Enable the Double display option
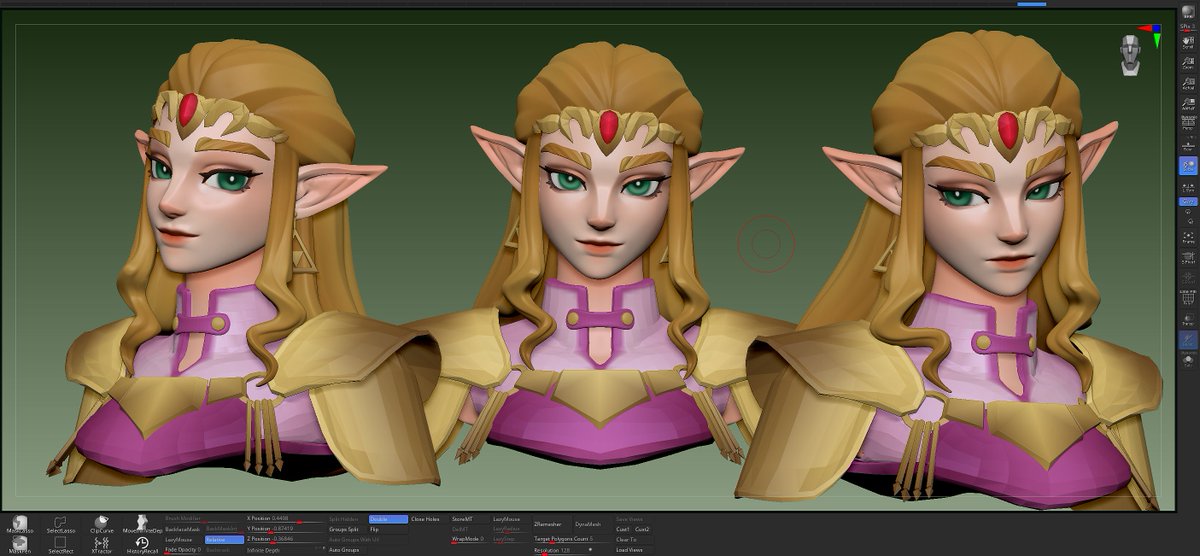Image resolution: width=1200 pixels, height=556 pixels. pyautogui.click(x=388, y=518)
